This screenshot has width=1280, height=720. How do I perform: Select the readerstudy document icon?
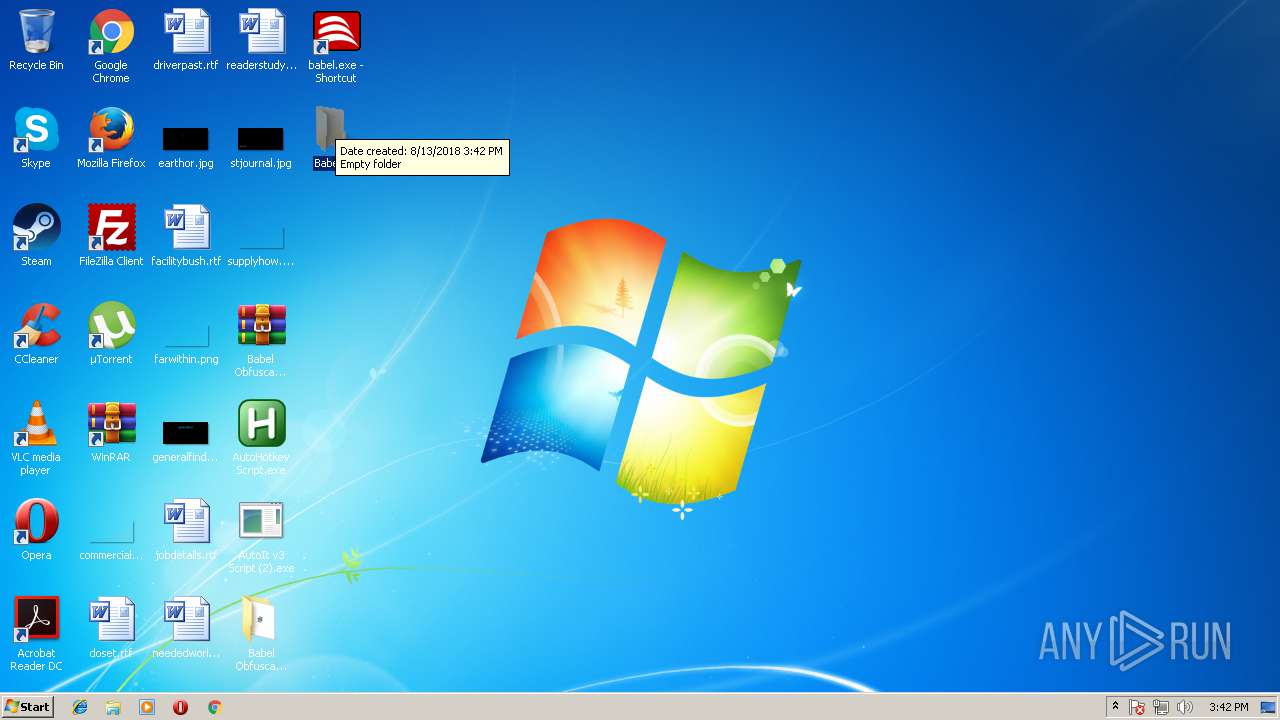[x=261, y=33]
